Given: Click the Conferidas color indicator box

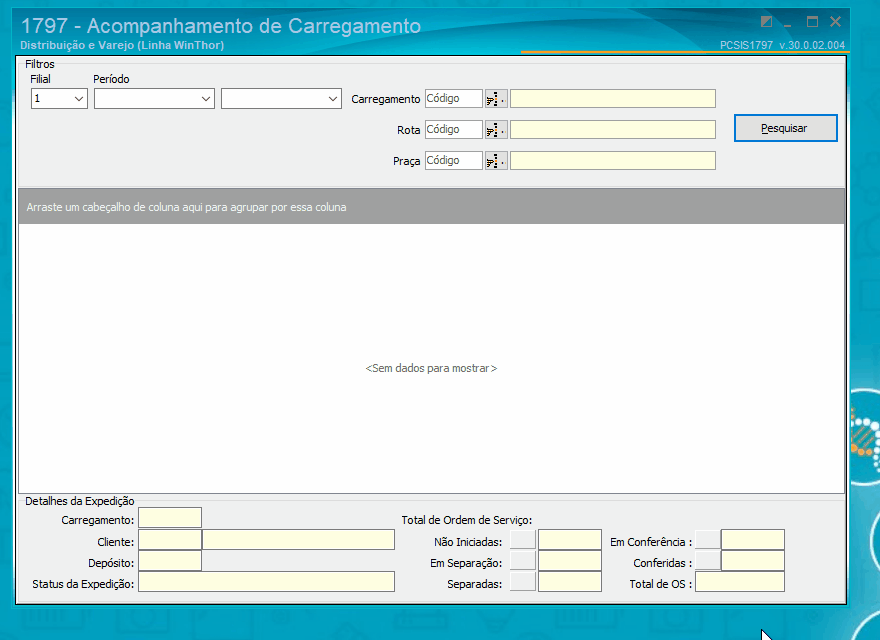Looking at the screenshot, I should coord(708,560).
